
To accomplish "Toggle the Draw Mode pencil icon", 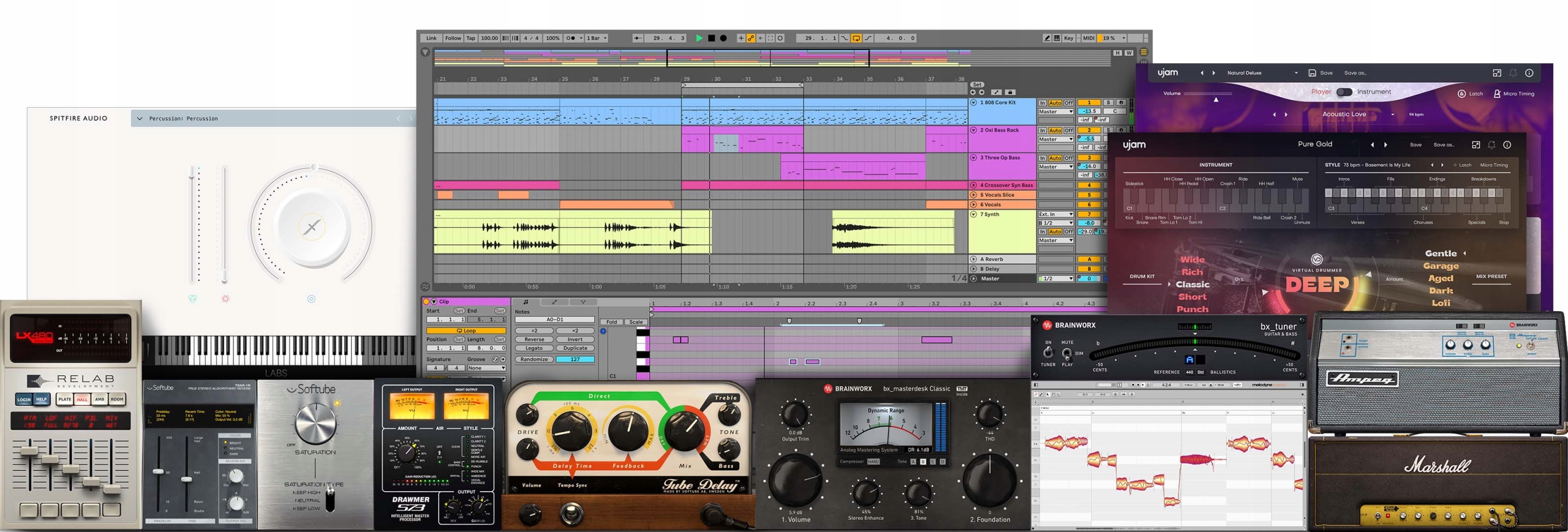I will [1047, 38].
